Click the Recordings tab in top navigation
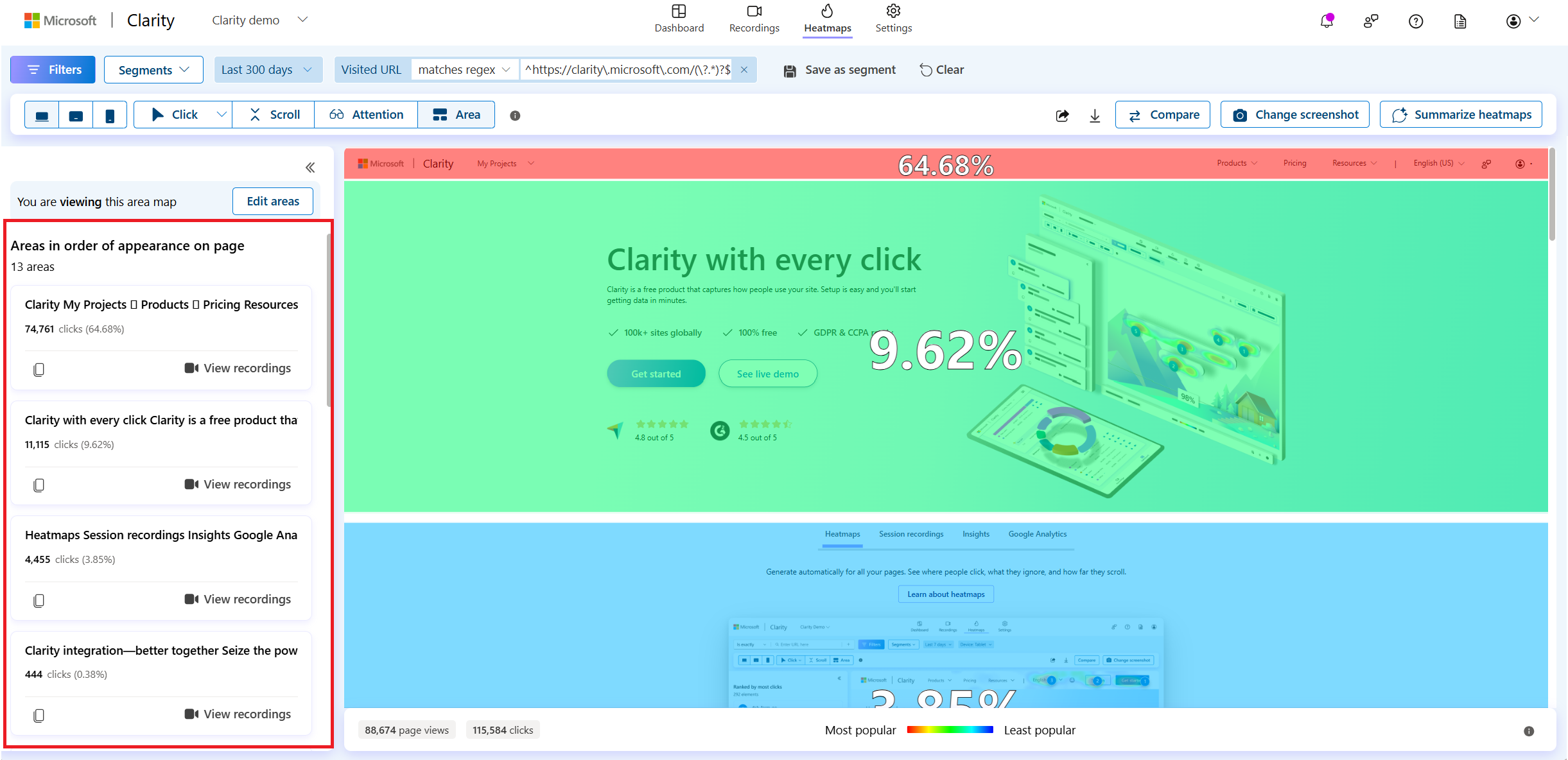1568x760 pixels. pos(754,18)
